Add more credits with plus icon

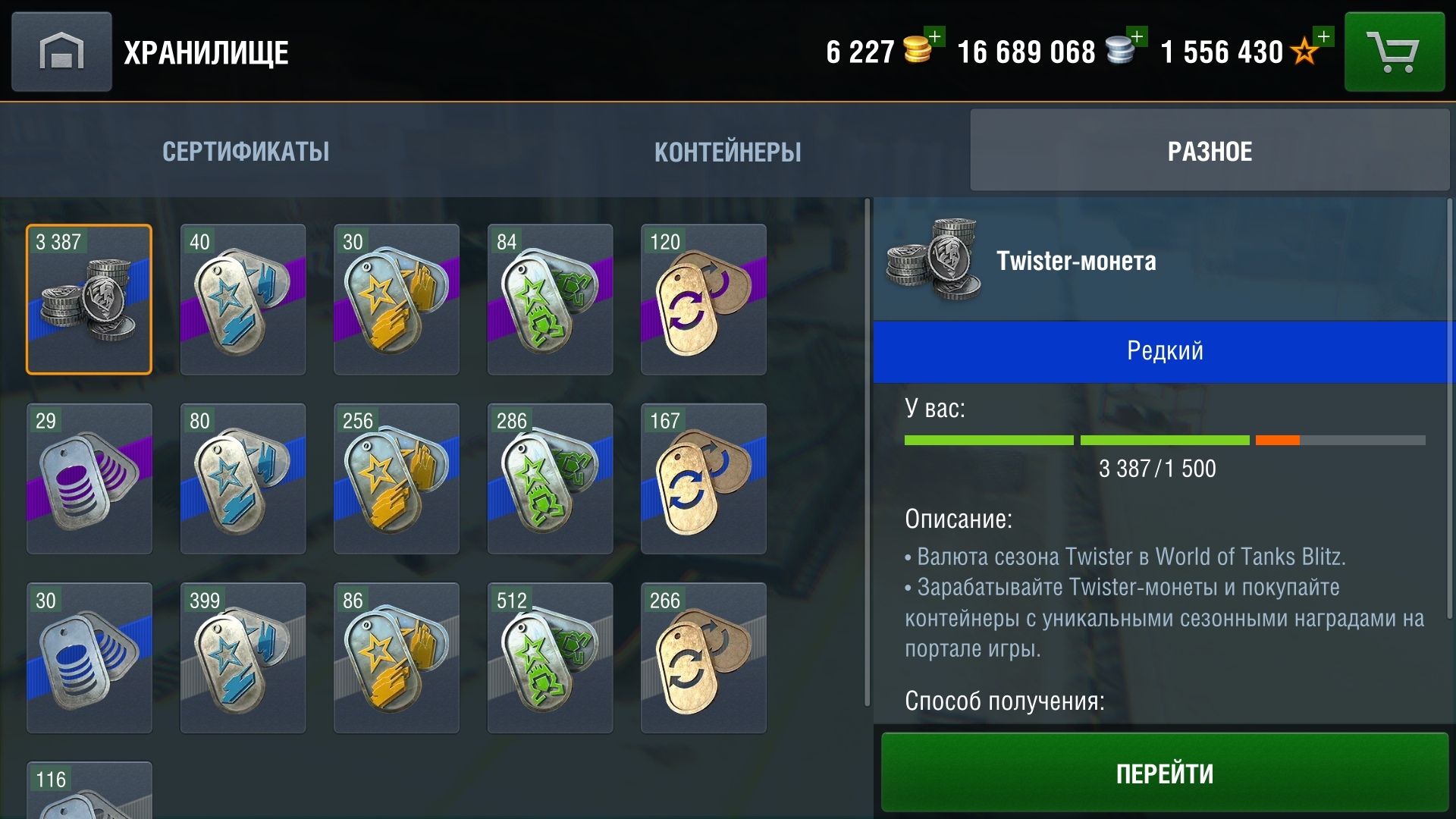[x=1137, y=36]
